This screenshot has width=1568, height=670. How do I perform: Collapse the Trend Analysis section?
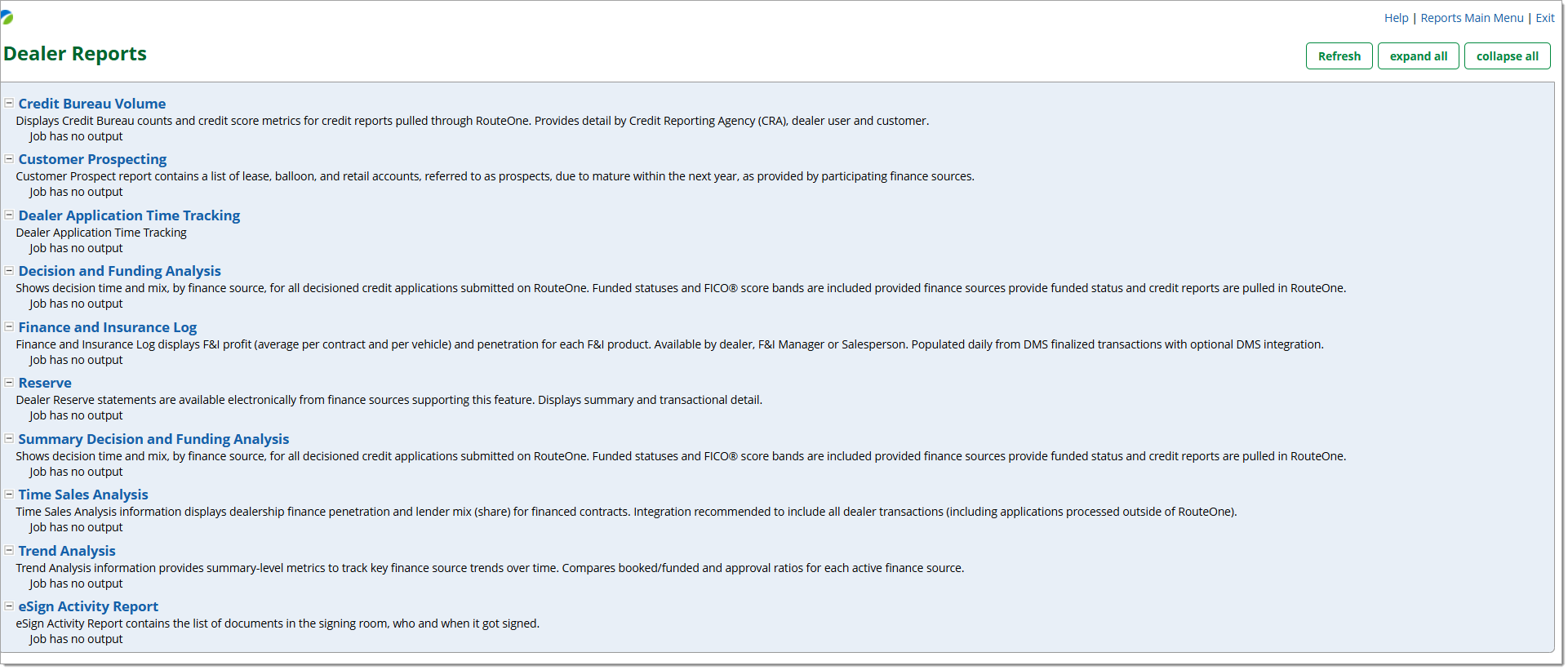tap(9, 551)
